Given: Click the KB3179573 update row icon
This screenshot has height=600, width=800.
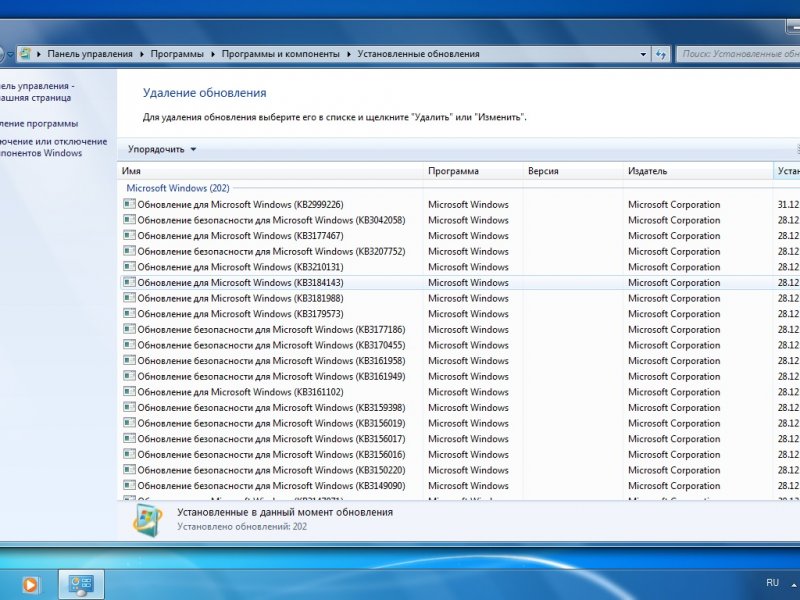Looking at the screenshot, I should (x=130, y=313).
